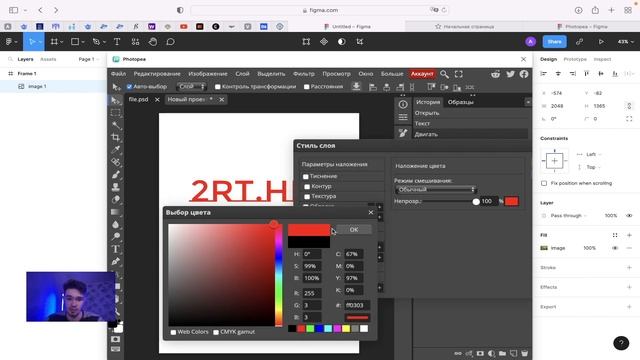The height and width of the screenshot is (360, 640).
Task: Click the red color overlay swatch
Action: click(511, 201)
